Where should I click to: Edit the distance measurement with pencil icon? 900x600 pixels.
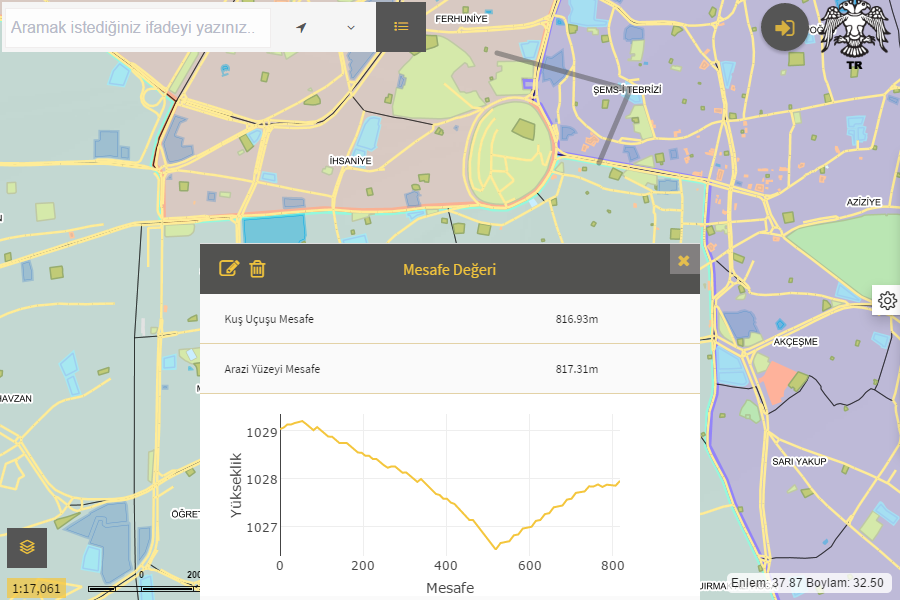tap(229, 268)
